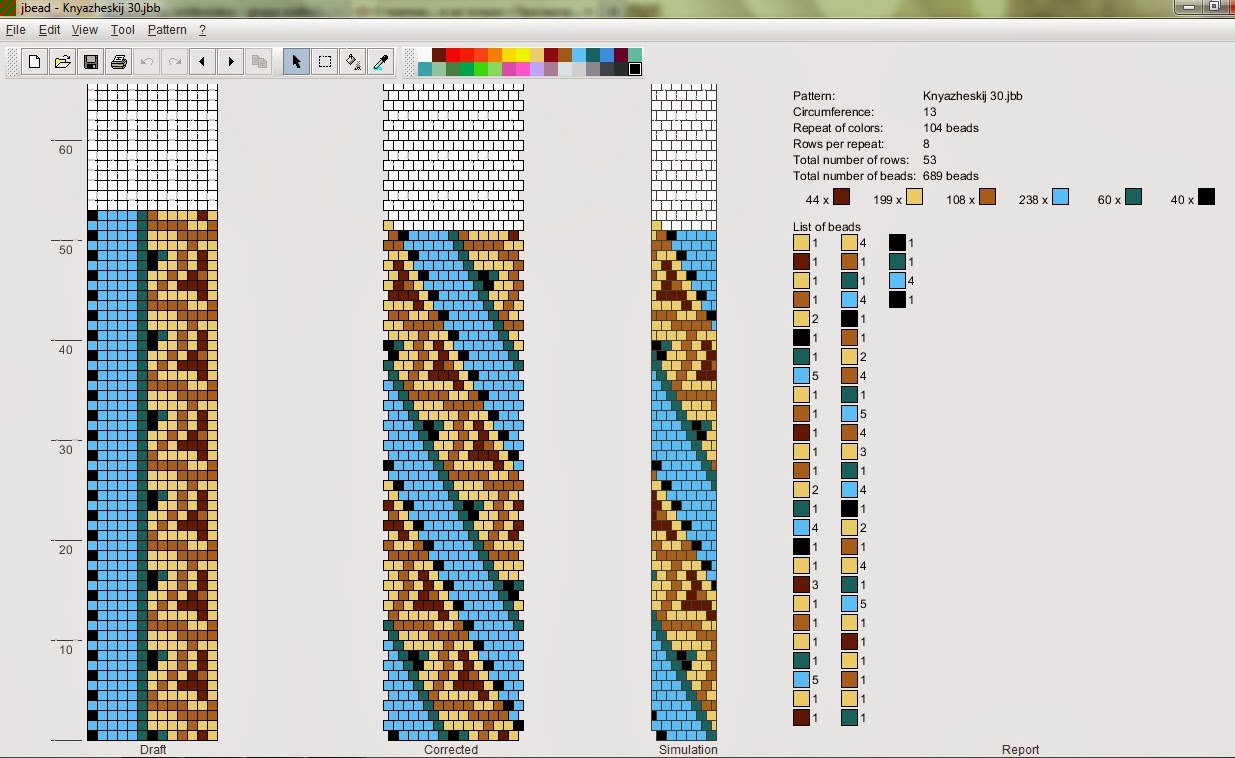Pick the eyedropper color picker tool
Image resolution: width=1235 pixels, height=758 pixels.
[x=381, y=62]
